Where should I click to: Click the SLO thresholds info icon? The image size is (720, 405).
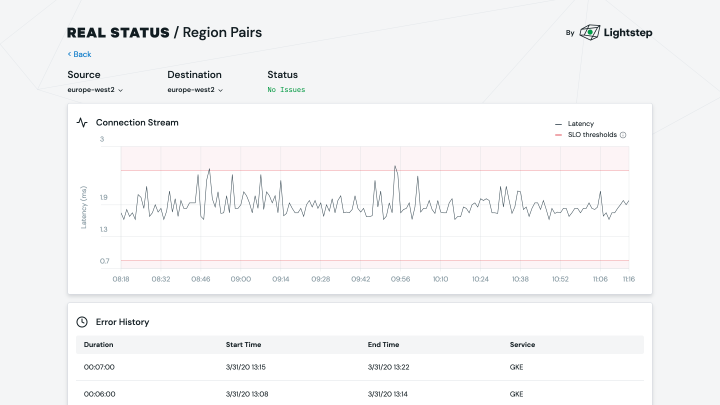click(x=623, y=135)
